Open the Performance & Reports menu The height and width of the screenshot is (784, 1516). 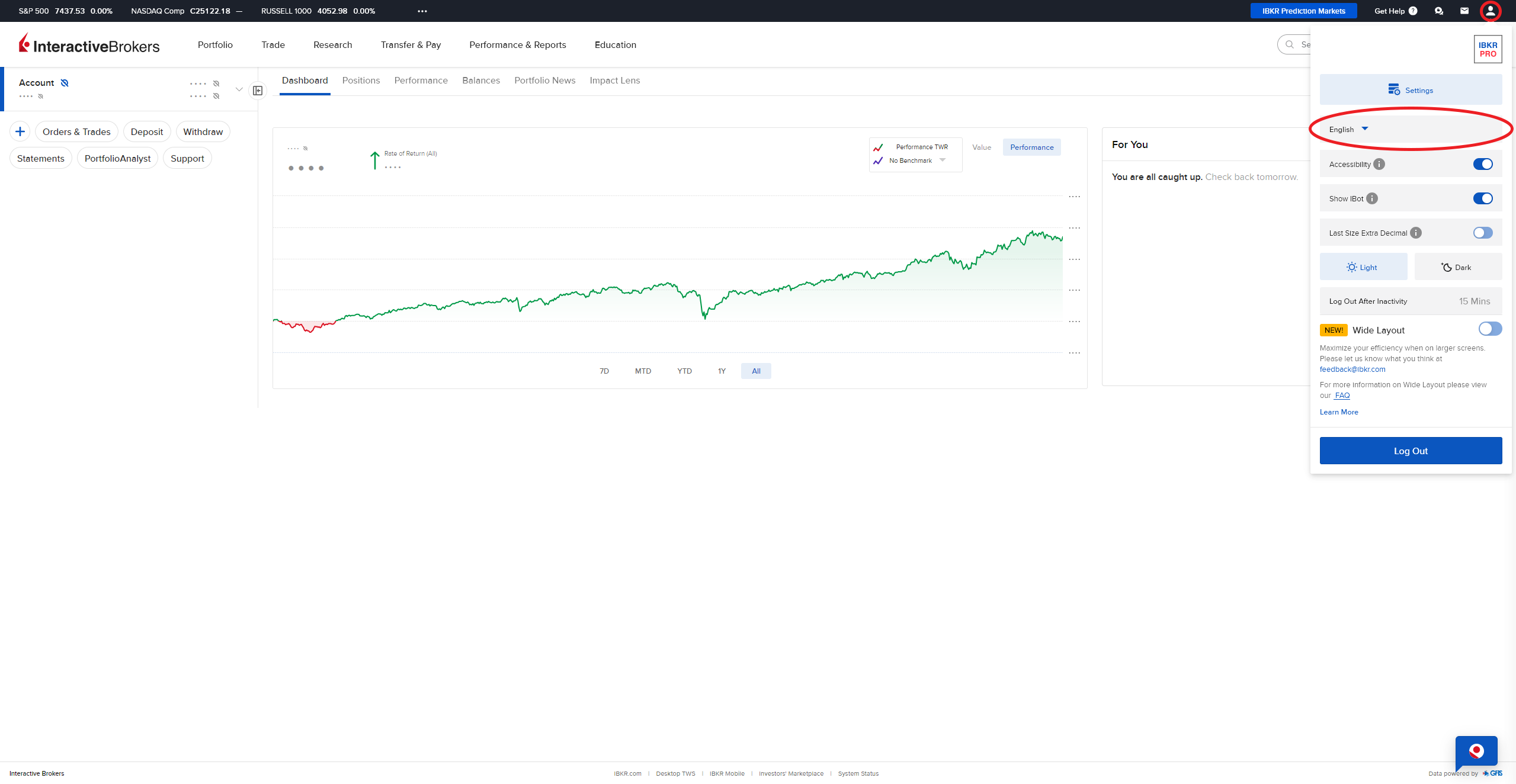point(518,44)
